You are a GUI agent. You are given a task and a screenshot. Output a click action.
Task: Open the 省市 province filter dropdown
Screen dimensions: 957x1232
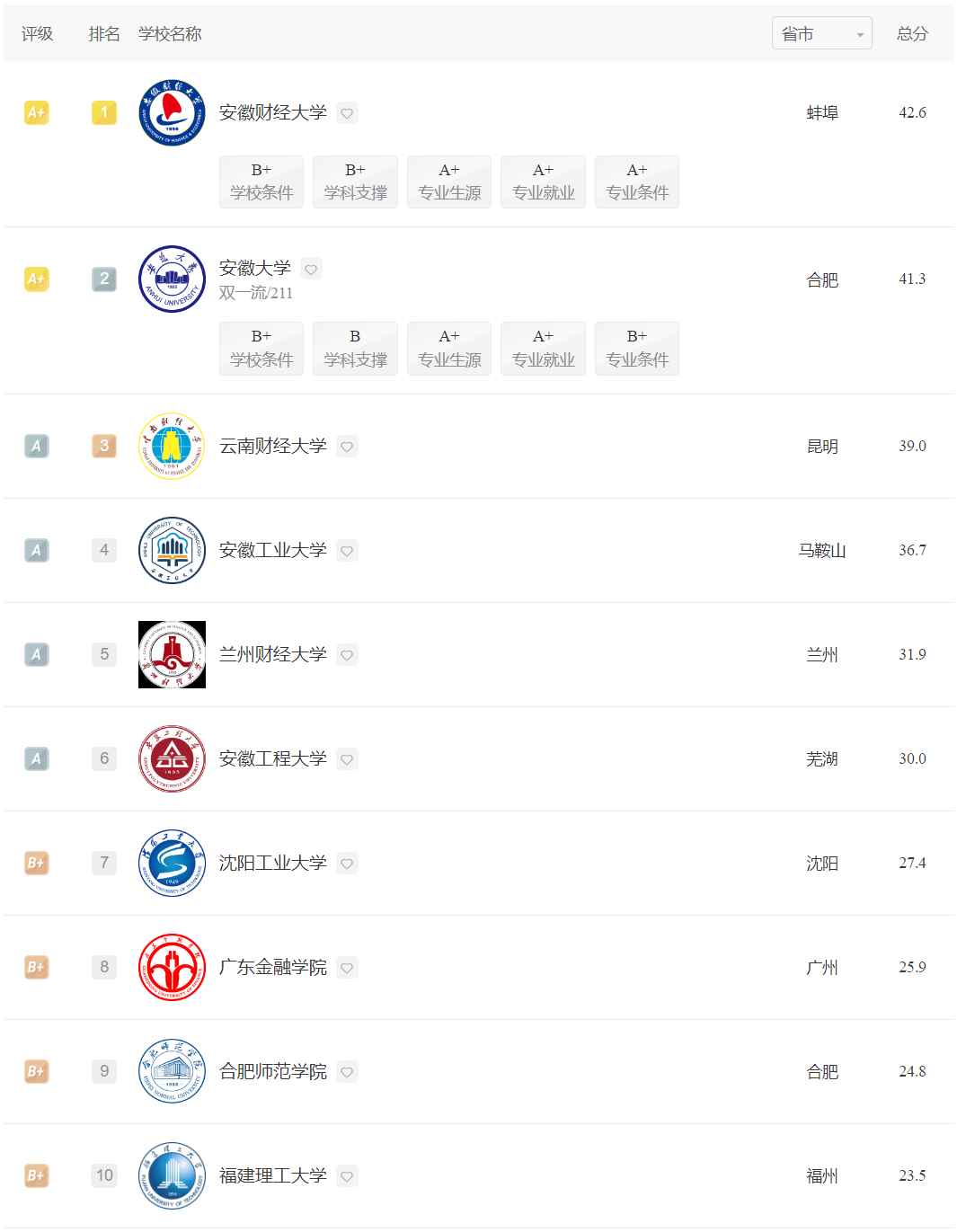821,33
